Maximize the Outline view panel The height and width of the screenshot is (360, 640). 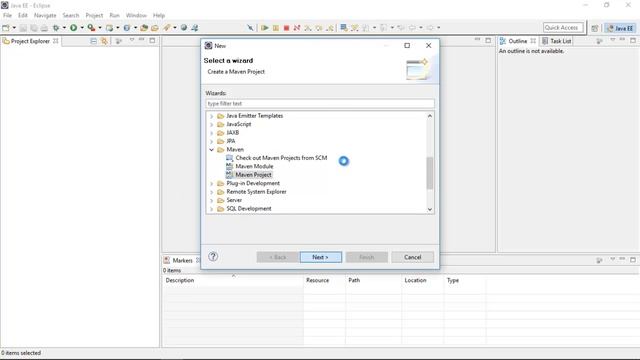click(633, 40)
